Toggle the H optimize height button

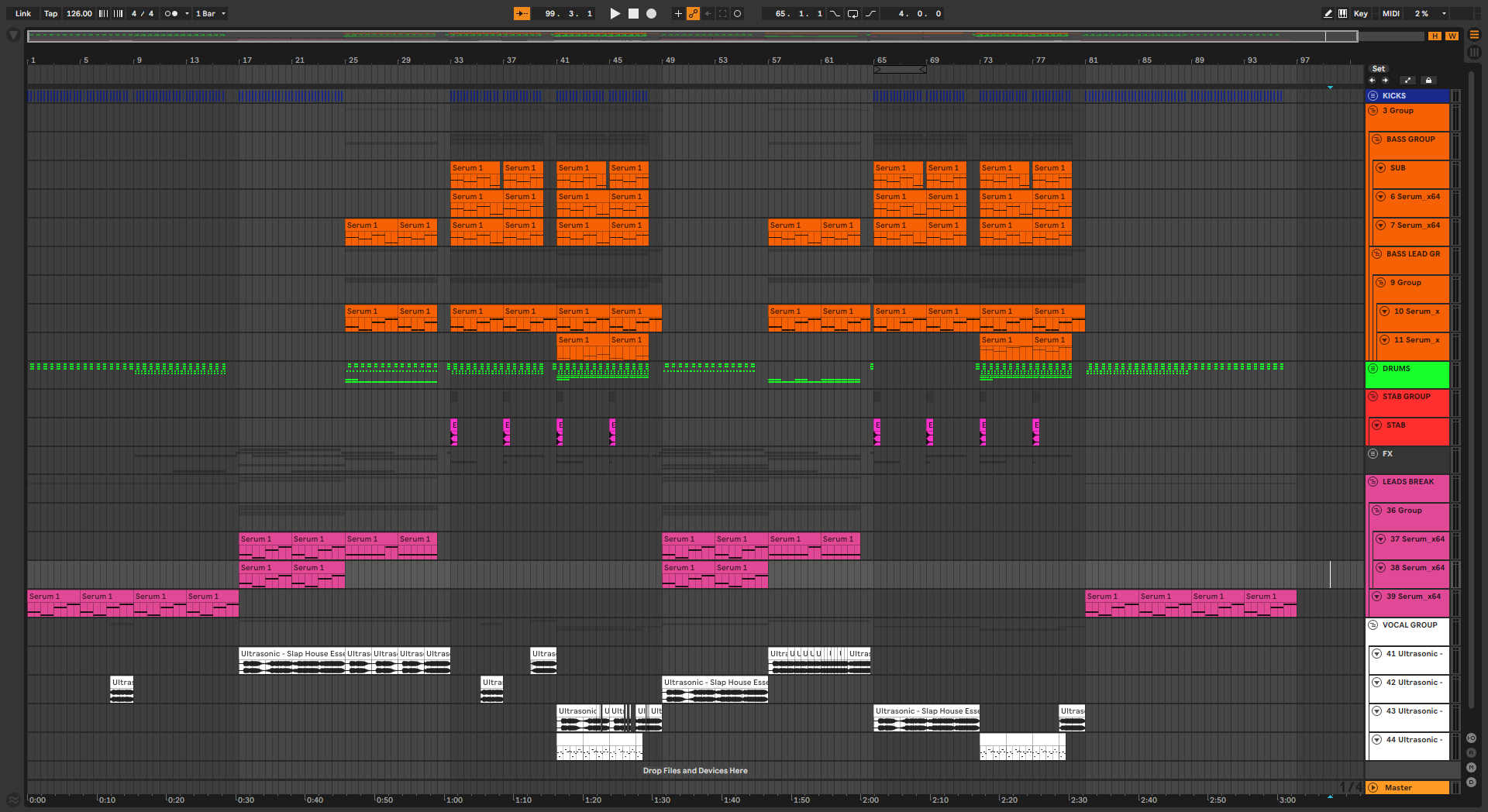[x=1435, y=36]
